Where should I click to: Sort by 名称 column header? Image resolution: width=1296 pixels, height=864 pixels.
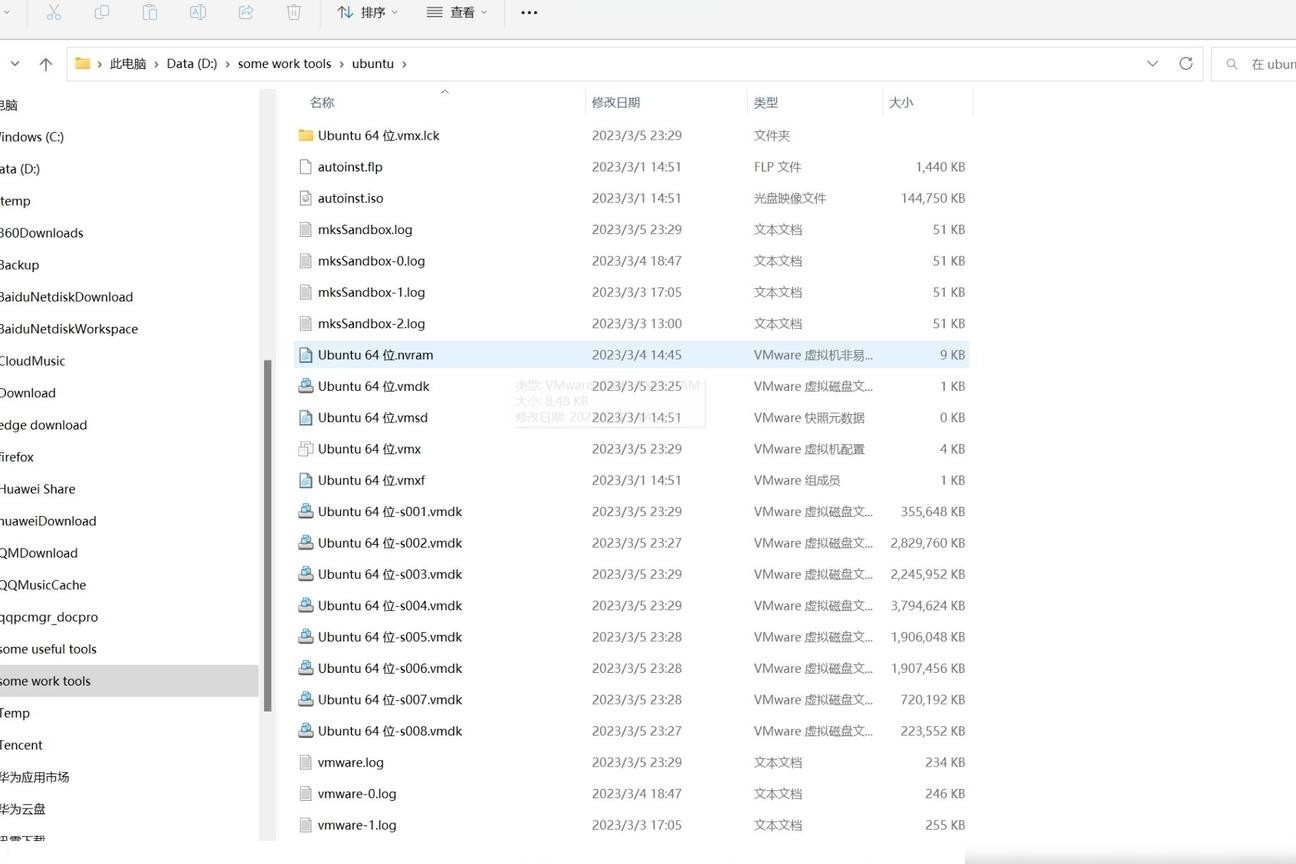click(x=322, y=102)
